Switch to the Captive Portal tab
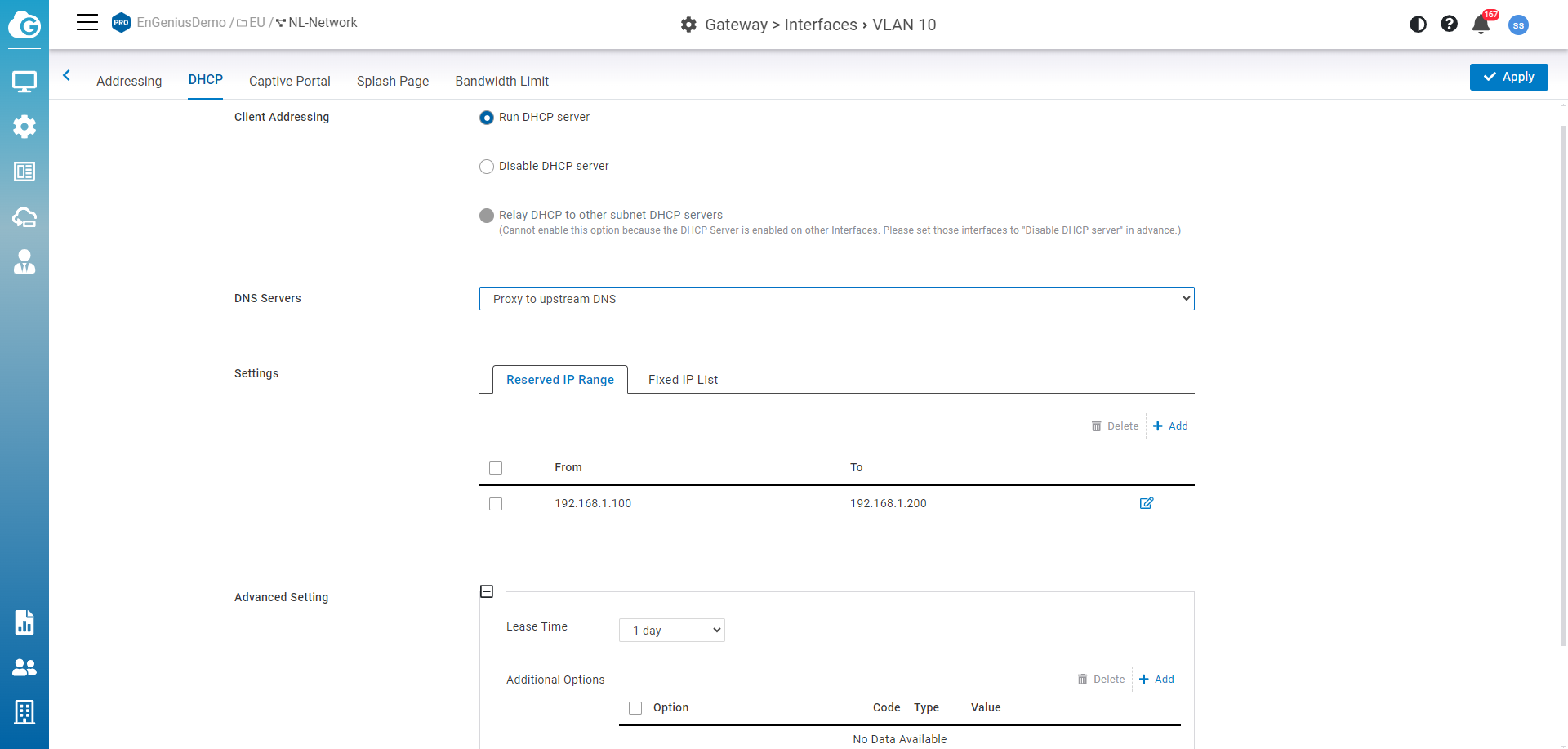1568x749 pixels. coord(289,81)
